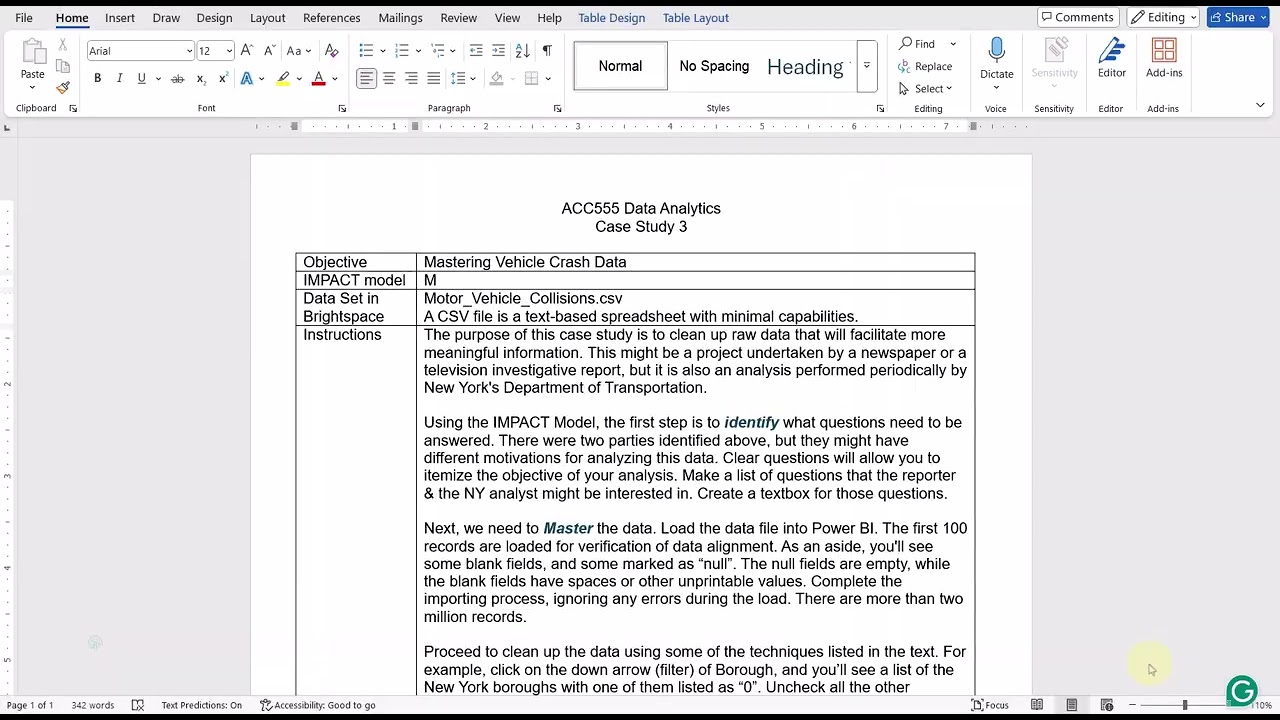This screenshot has width=1280, height=720.
Task: Click the Dictate microphone icon
Action: tap(996, 51)
